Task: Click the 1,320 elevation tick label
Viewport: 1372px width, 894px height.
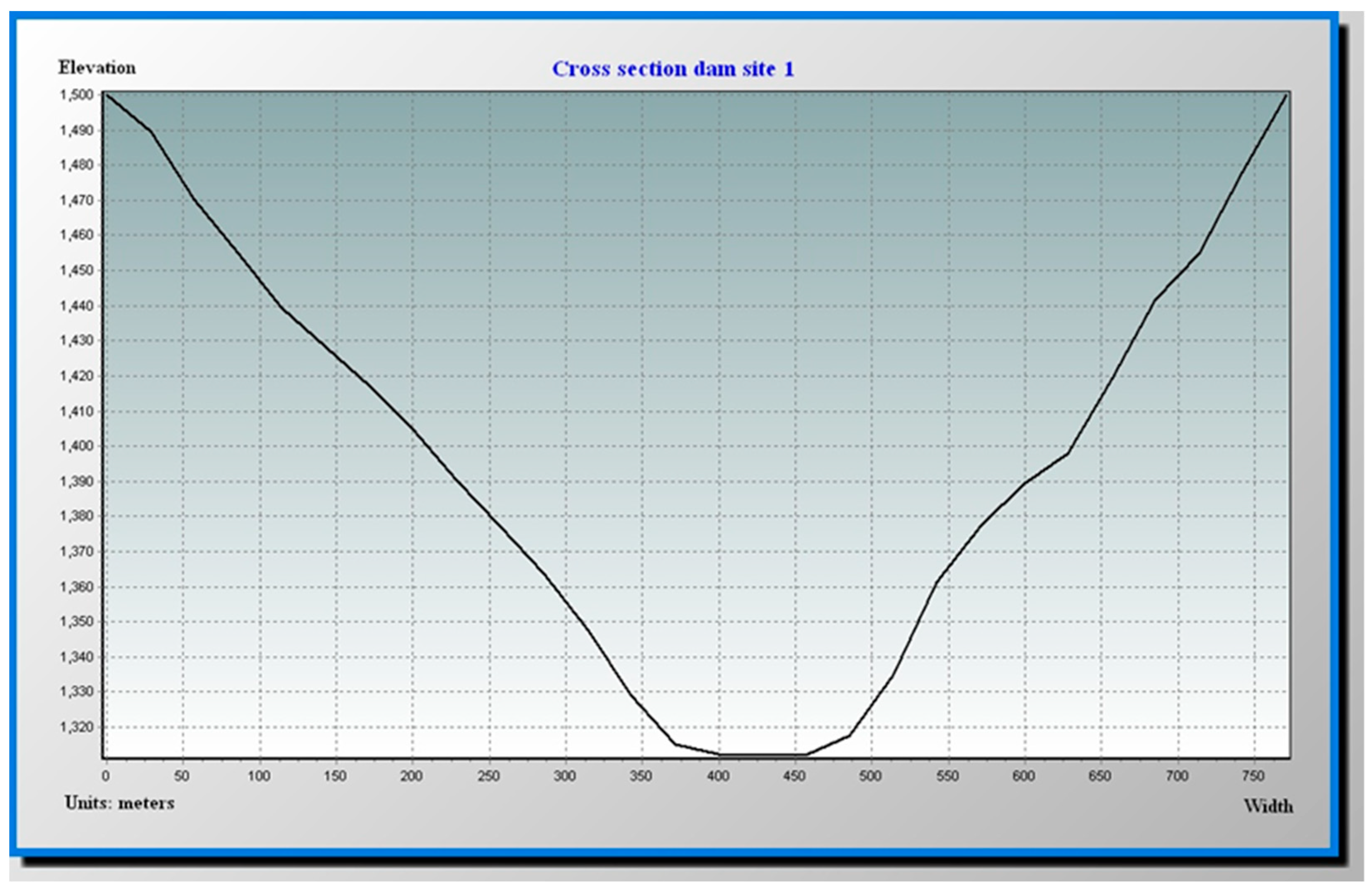Action: [x=76, y=727]
